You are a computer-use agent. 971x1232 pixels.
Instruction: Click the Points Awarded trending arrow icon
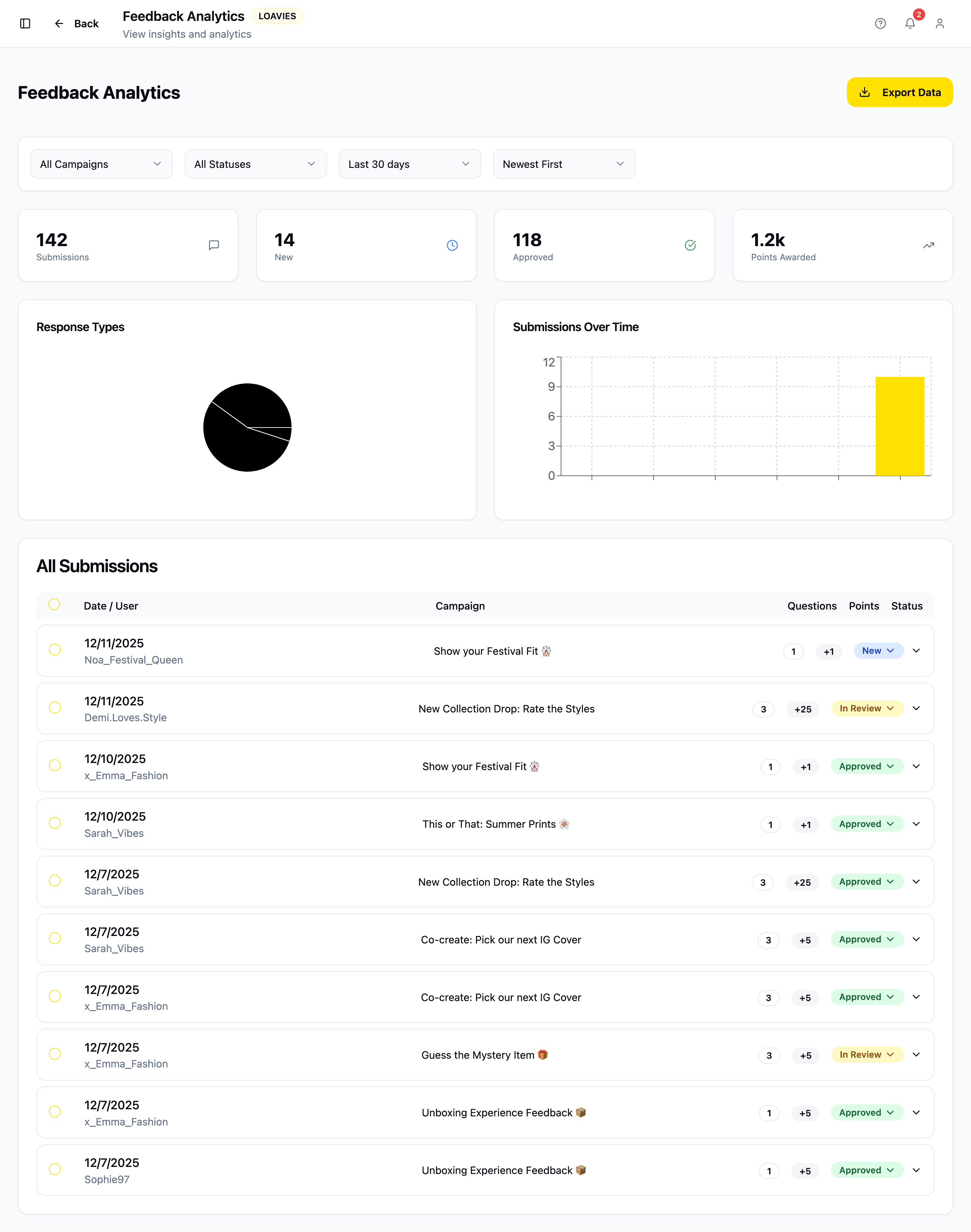929,245
